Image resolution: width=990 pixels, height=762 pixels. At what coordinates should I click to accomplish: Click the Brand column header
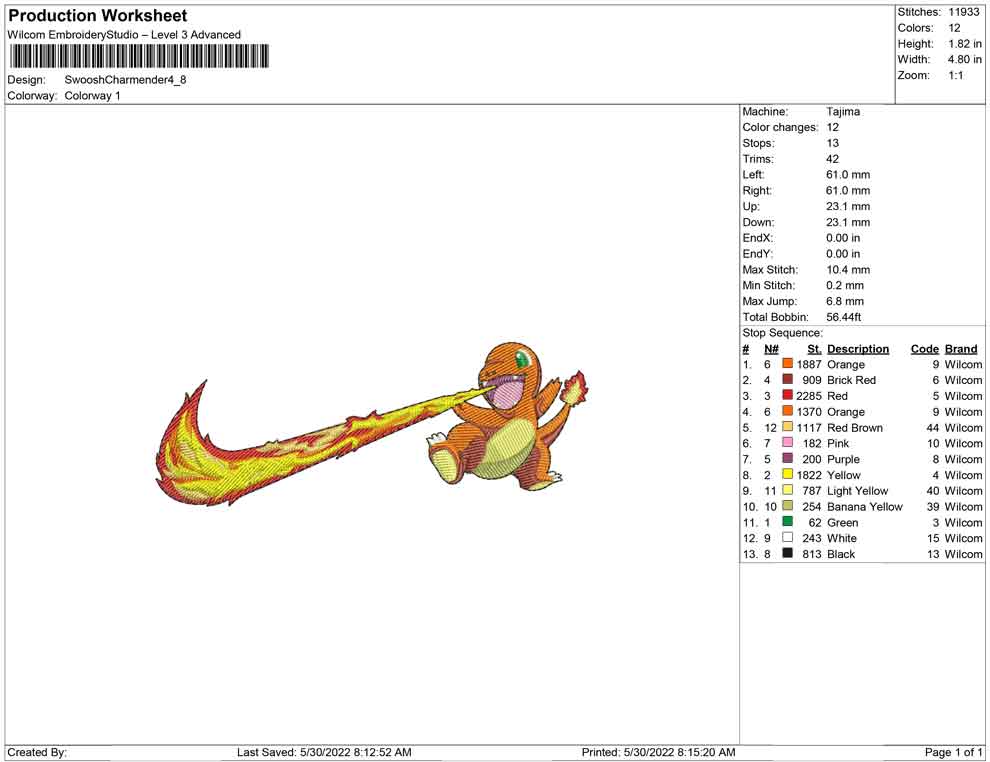(x=960, y=349)
